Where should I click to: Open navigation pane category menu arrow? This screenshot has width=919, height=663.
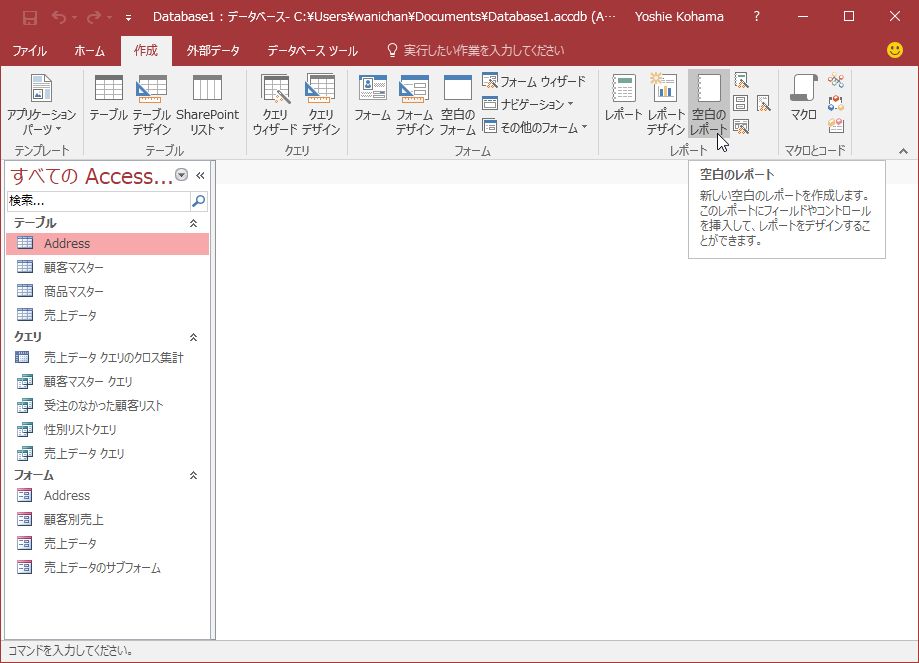182,175
